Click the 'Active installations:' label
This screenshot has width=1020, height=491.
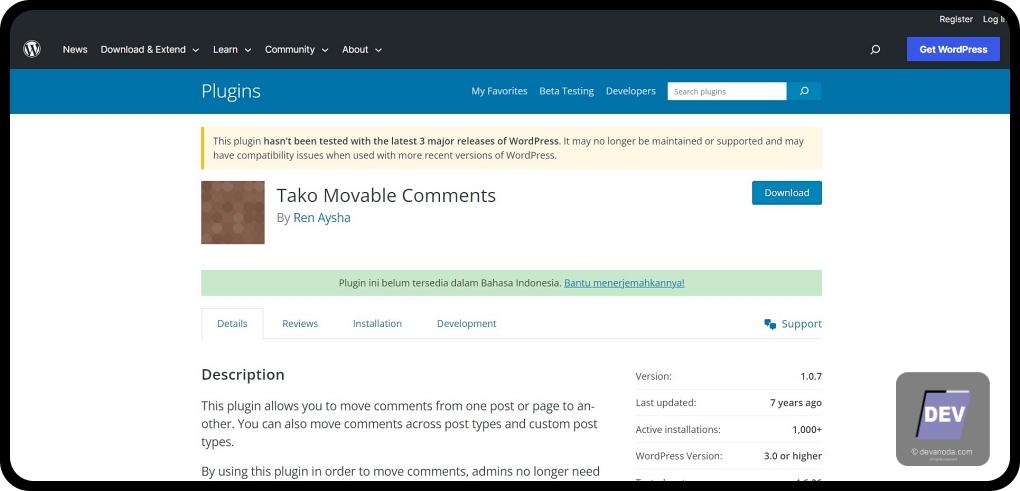coord(678,429)
